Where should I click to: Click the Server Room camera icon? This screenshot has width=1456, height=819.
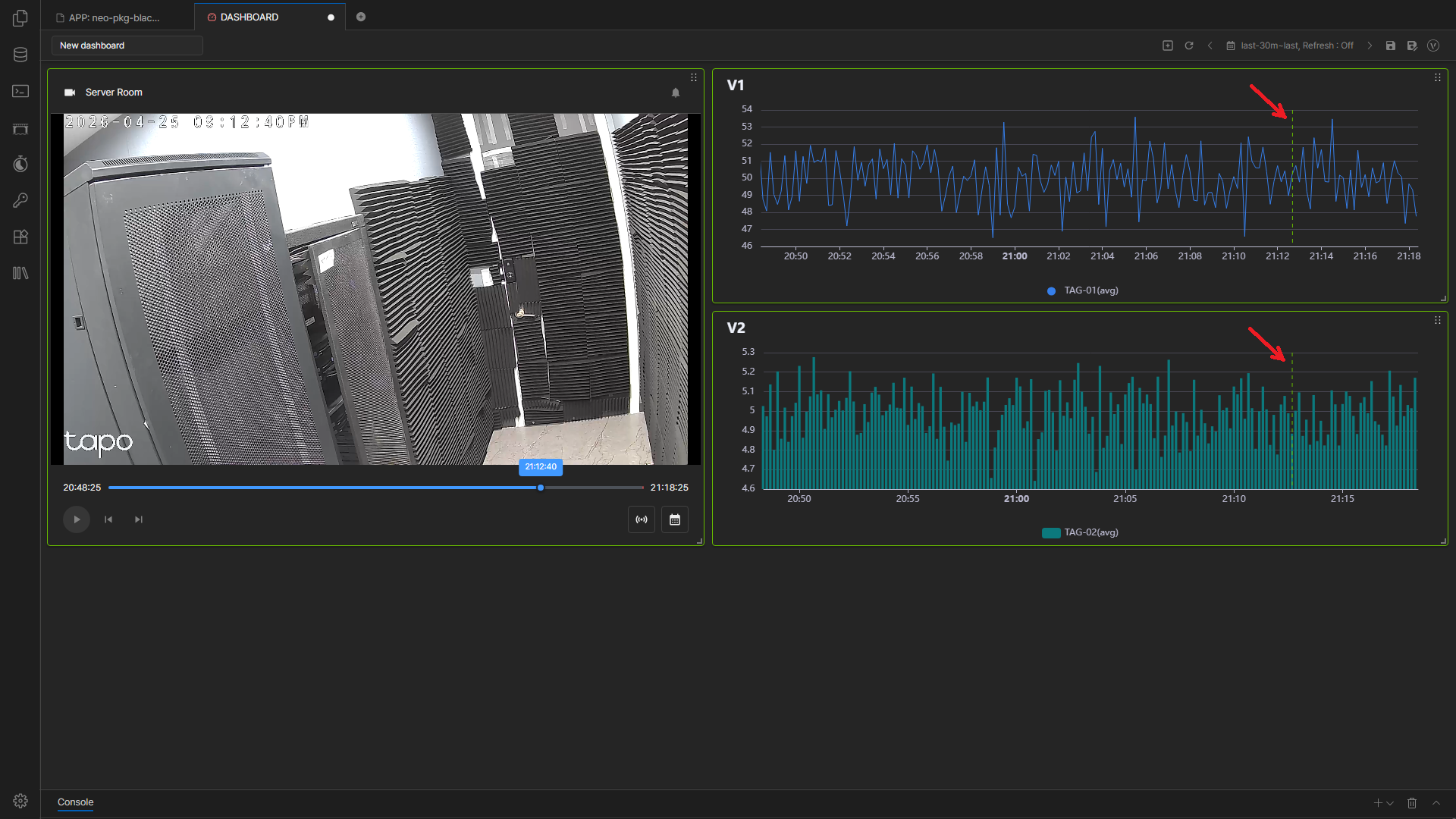[70, 93]
